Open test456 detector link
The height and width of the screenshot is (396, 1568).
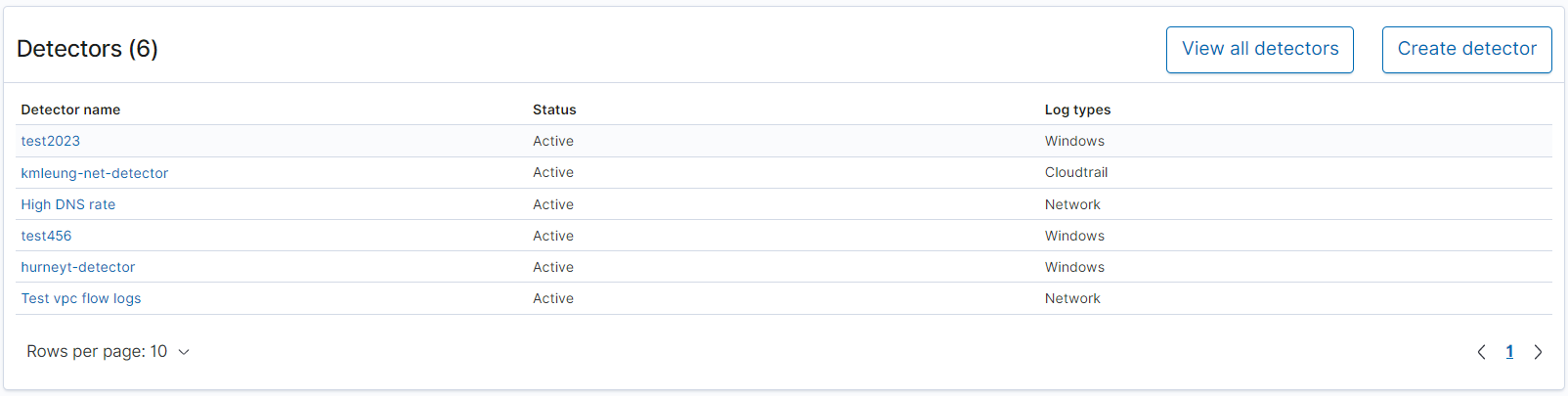click(x=47, y=236)
